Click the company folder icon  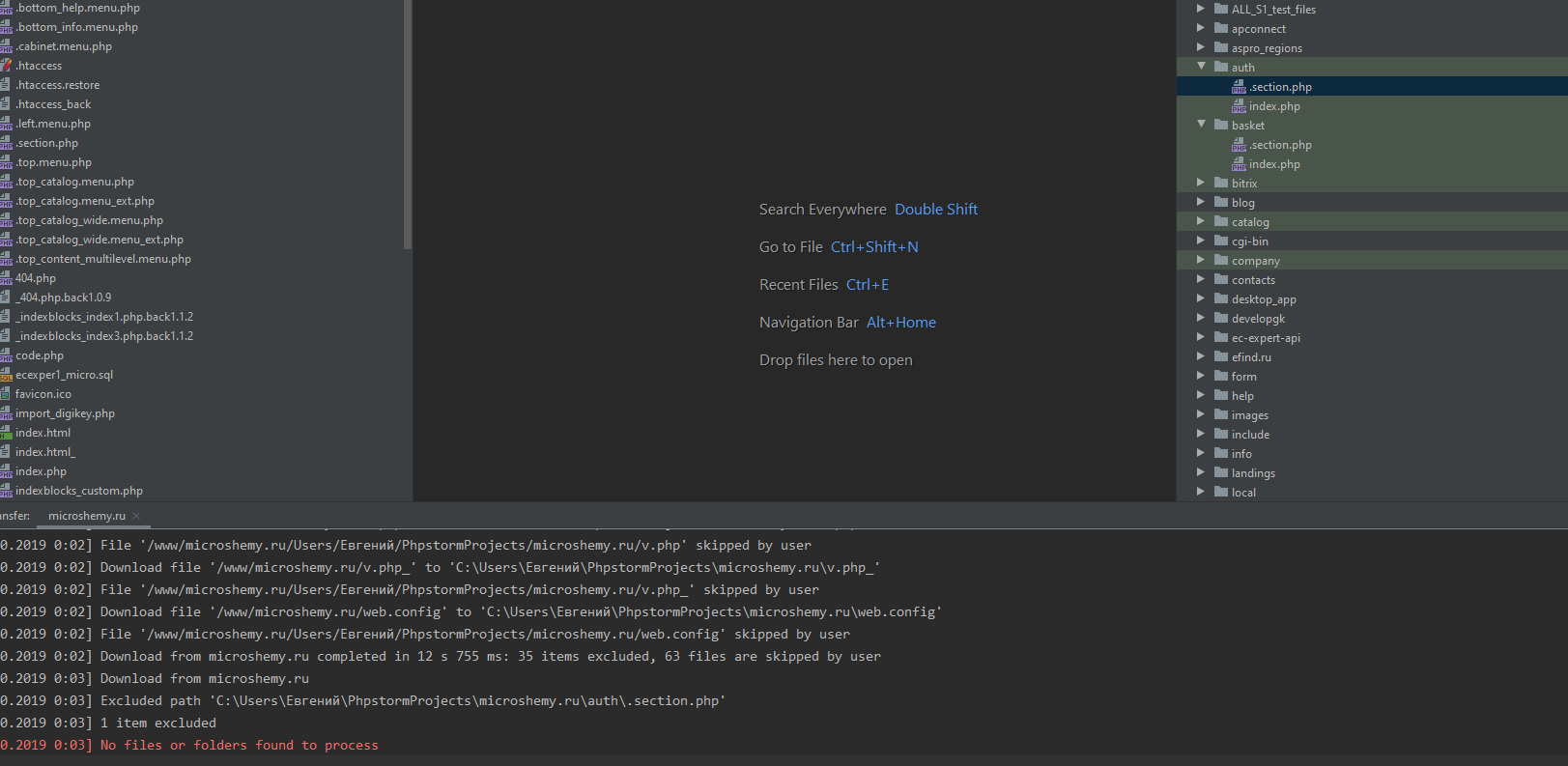point(1221,260)
